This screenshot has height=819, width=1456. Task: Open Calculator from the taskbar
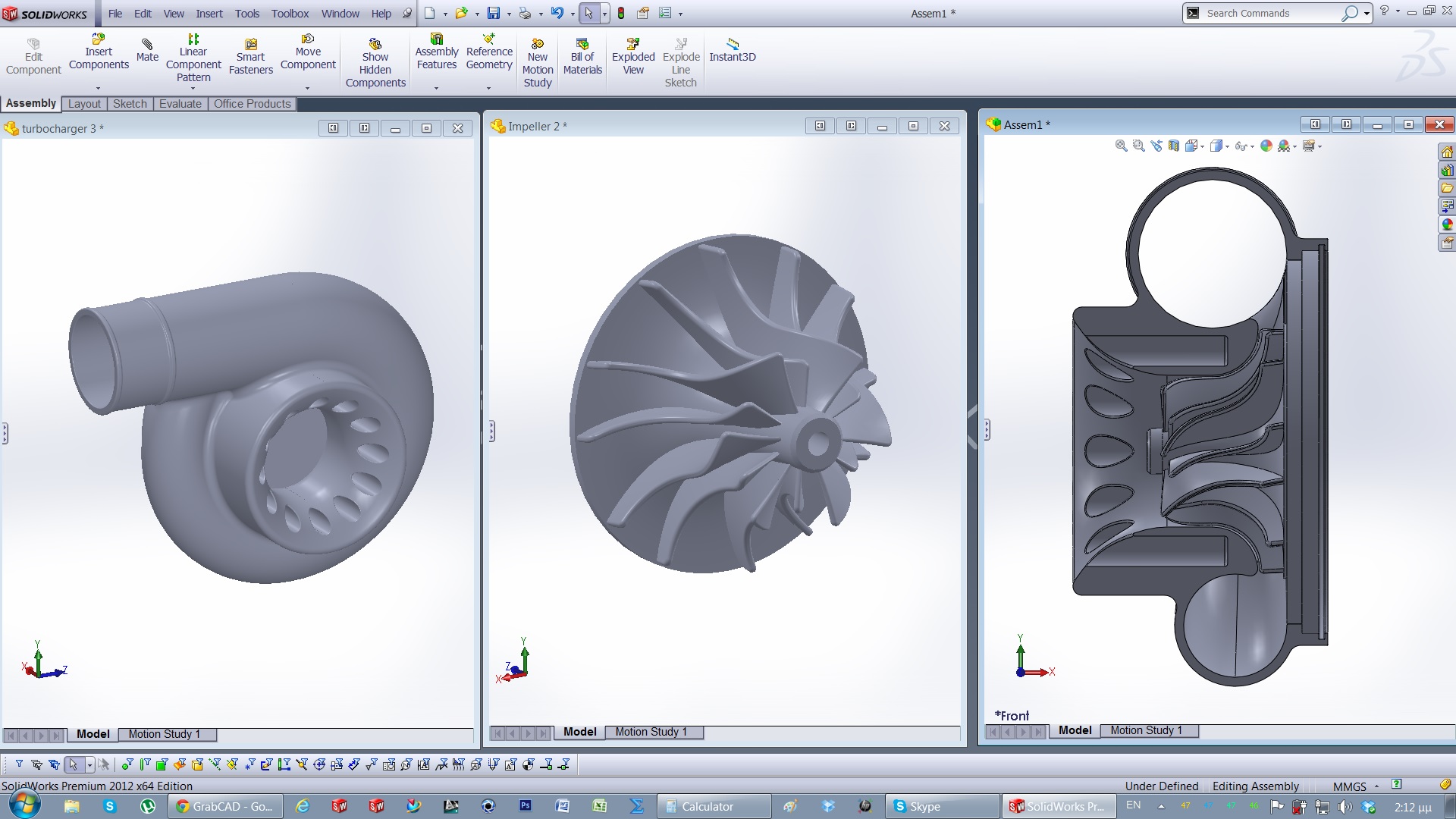pos(707,806)
